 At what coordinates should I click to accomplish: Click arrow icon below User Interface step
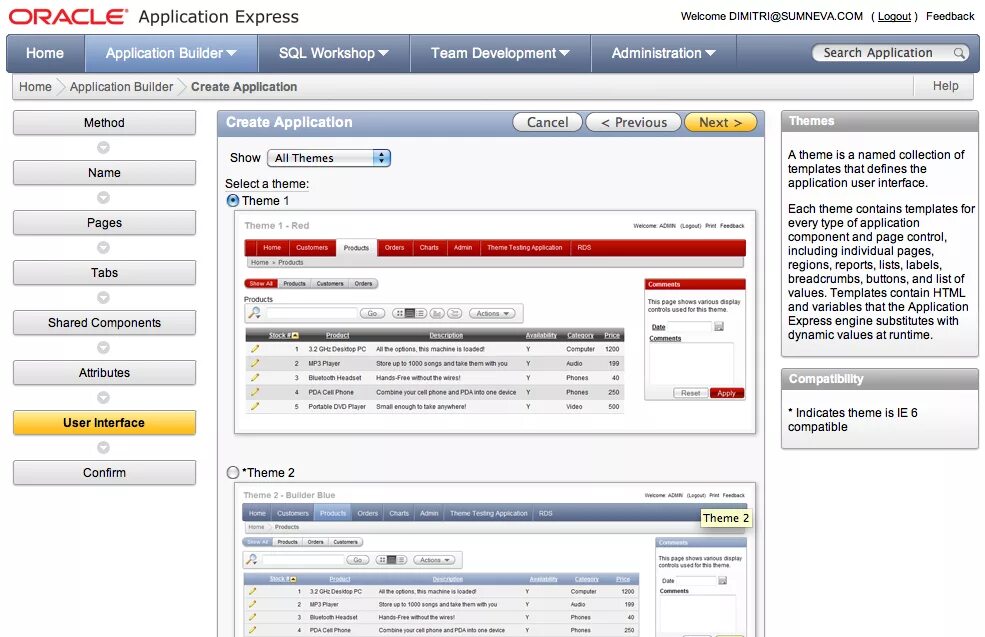(x=104, y=447)
